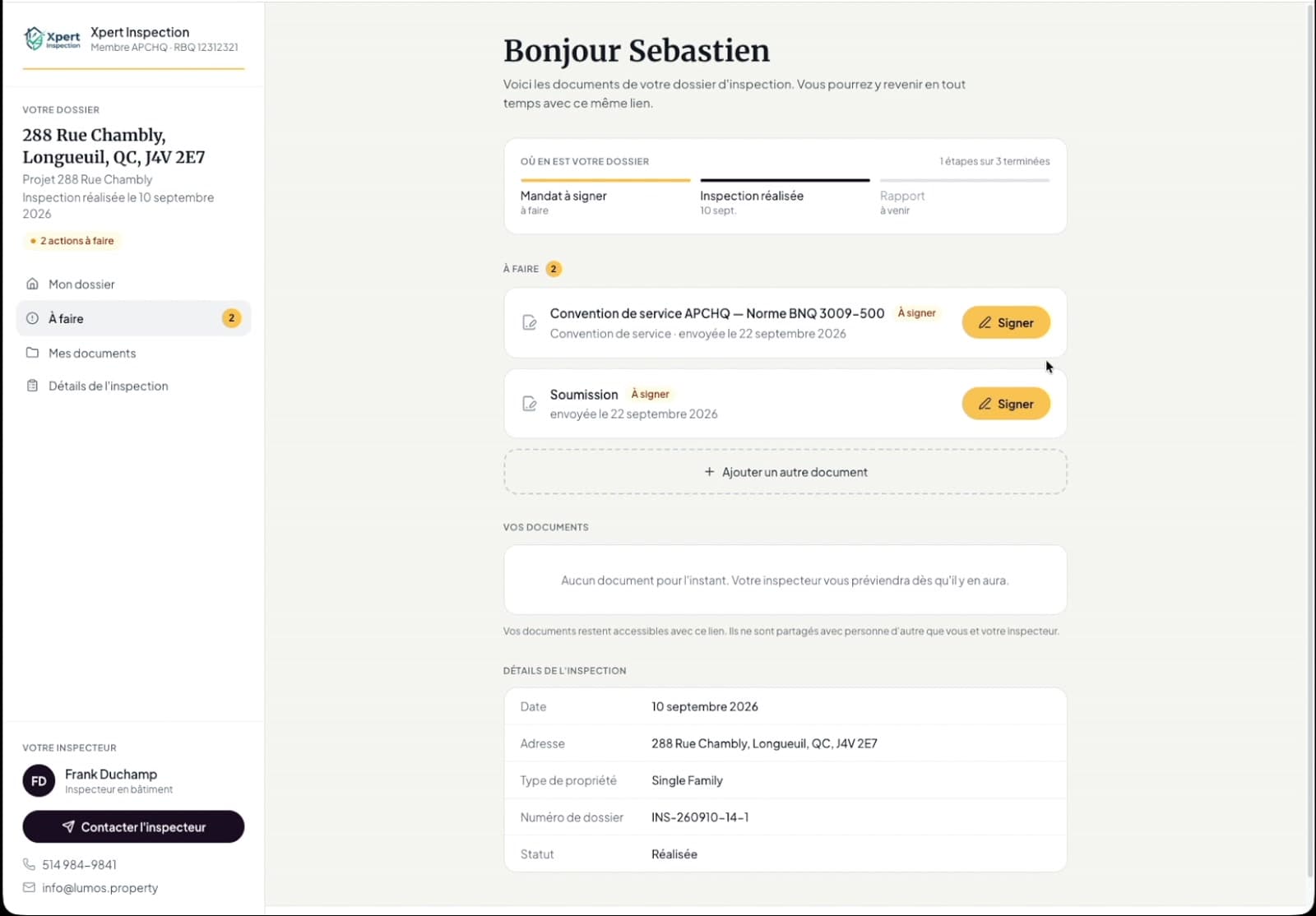Click the 2 actions à faire tag
Viewport: 1316px width, 916px height.
coord(72,241)
